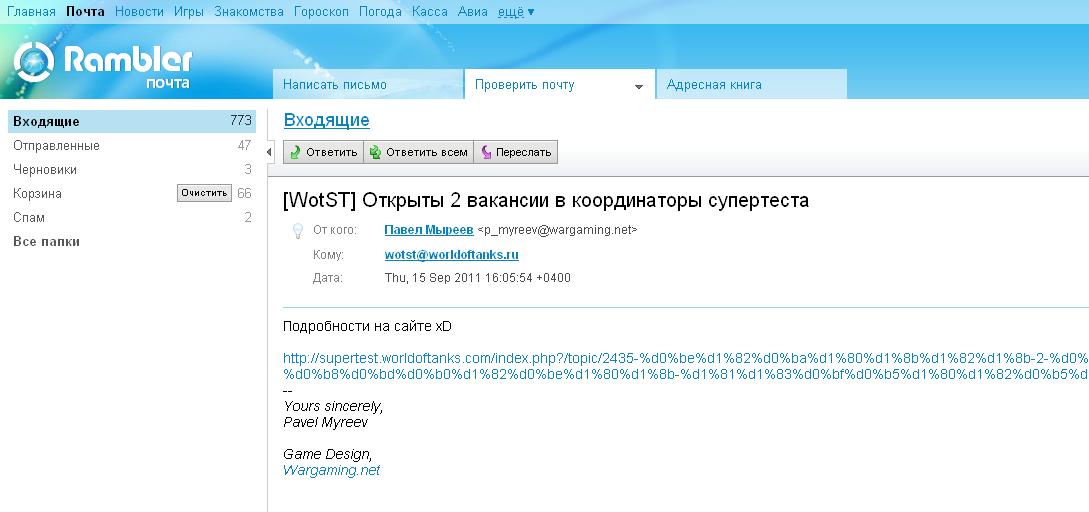Open Новости in top navigation
This screenshot has width=1089, height=512.
pos(140,12)
